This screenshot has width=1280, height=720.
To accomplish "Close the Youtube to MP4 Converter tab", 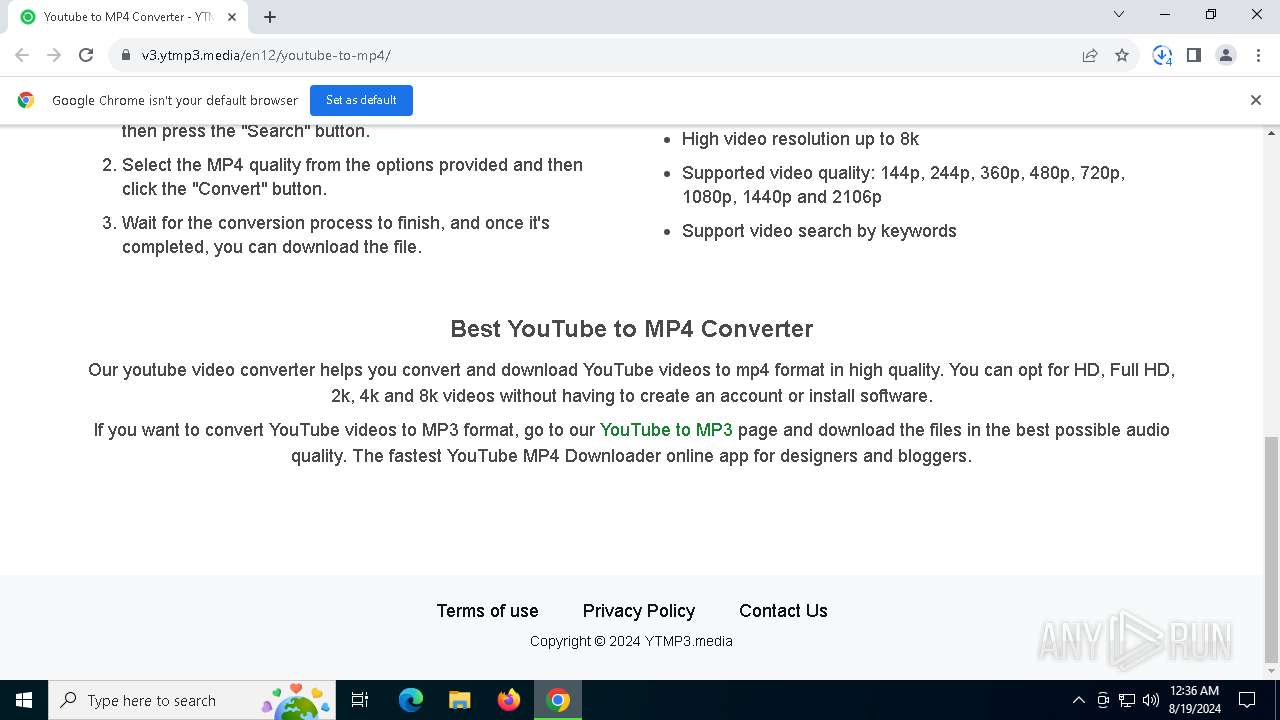I will click(232, 16).
